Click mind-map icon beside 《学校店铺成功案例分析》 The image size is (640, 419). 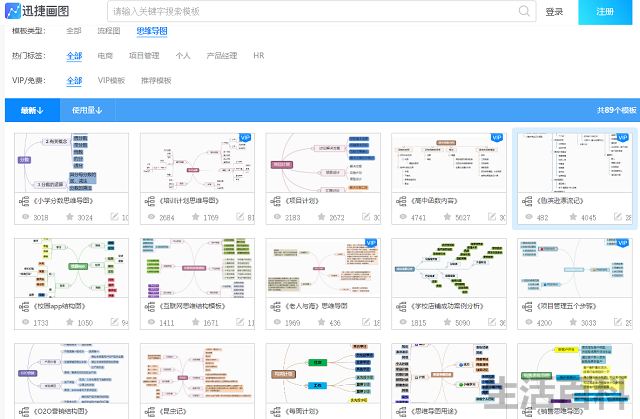[401, 306]
